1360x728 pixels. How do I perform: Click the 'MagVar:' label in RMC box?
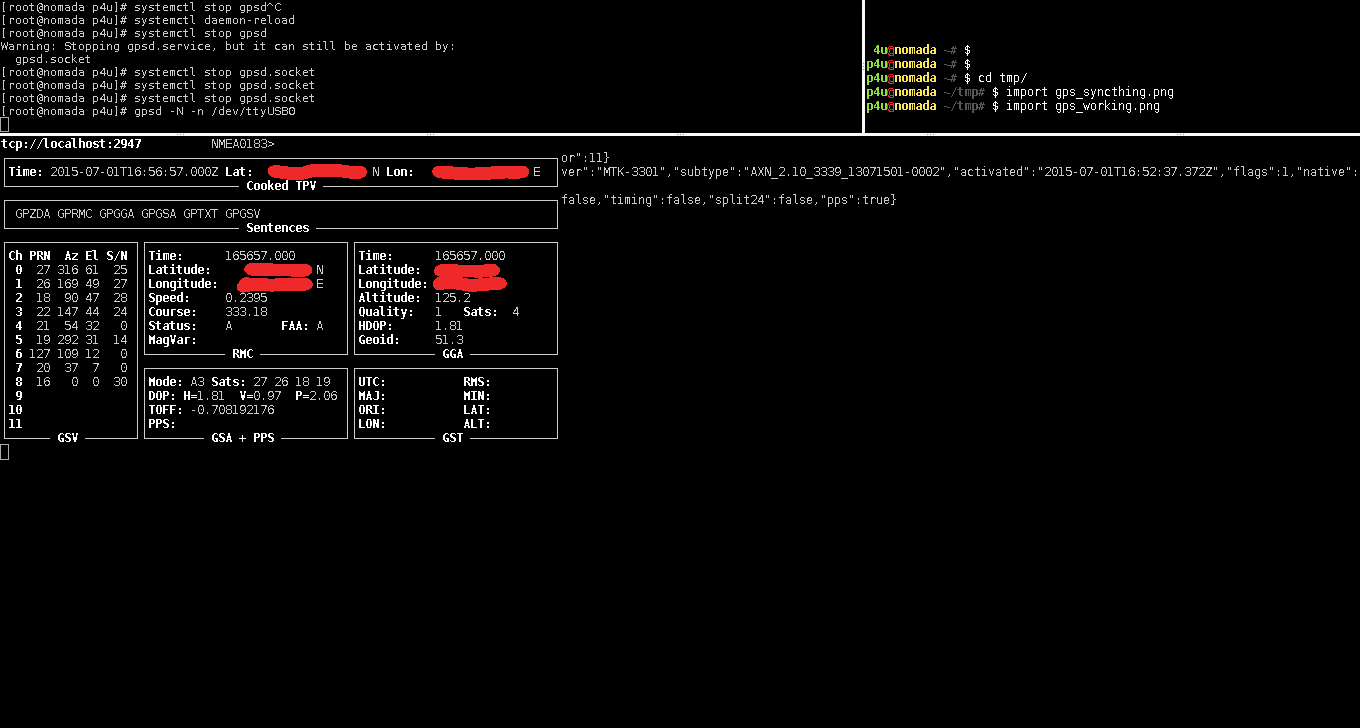click(x=172, y=340)
